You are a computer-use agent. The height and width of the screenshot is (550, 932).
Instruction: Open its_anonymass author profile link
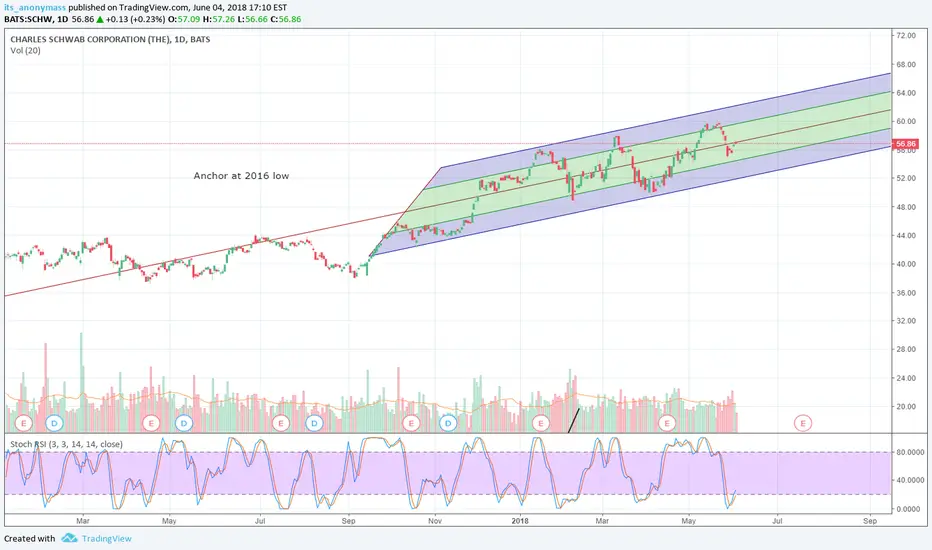35,8
